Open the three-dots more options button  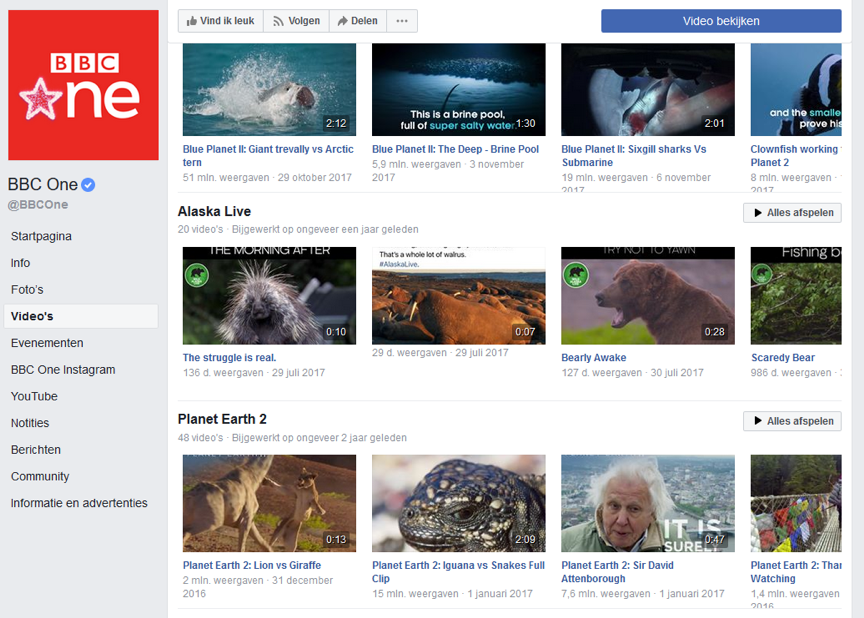point(402,21)
